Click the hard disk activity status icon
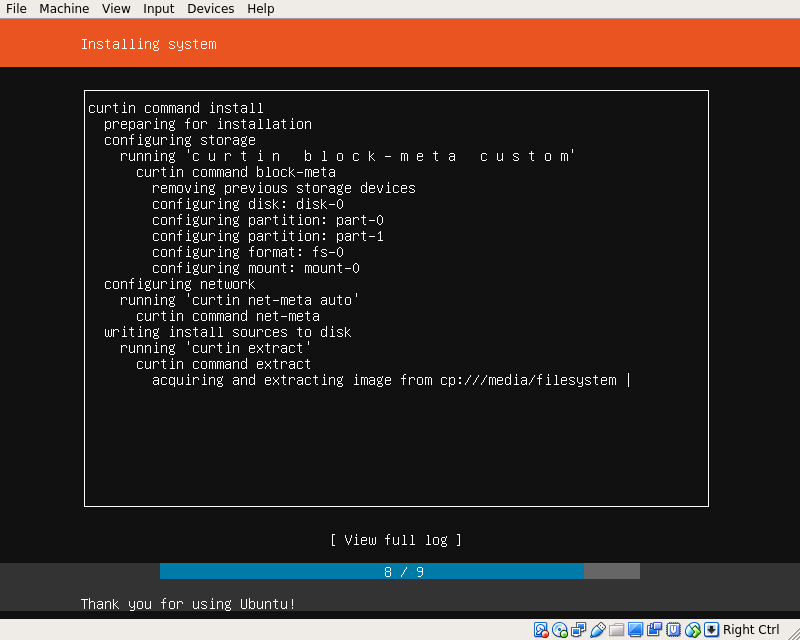This screenshot has width=800, height=640. [x=541, y=630]
